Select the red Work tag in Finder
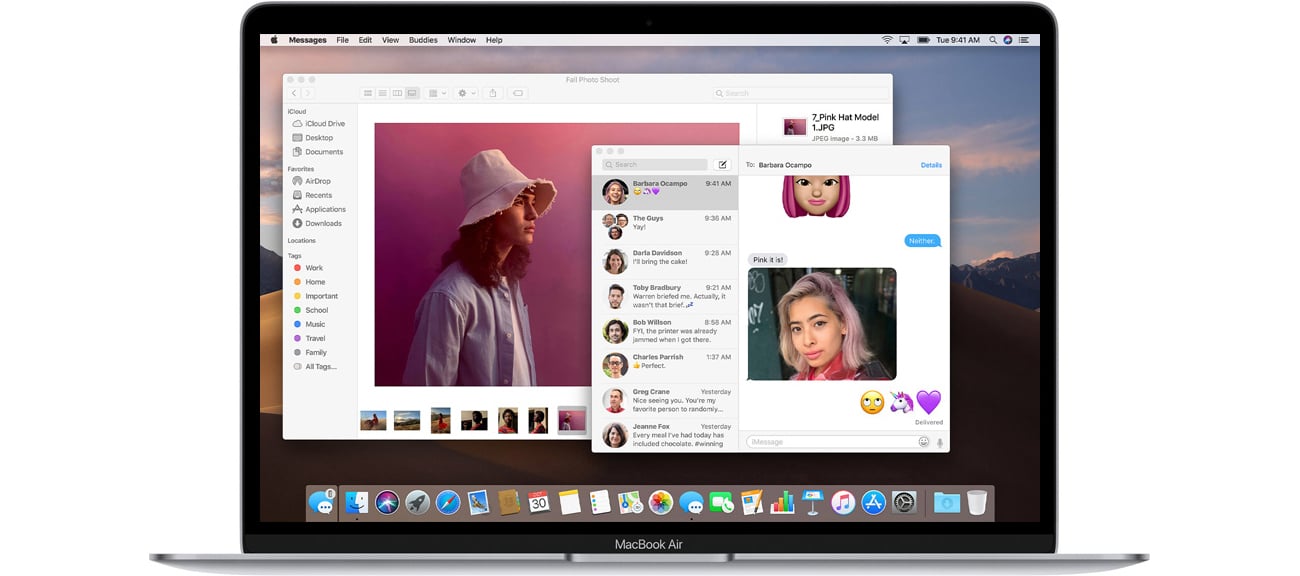Screen dimensions: 1300x576 pyautogui.click(x=308, y=268)
